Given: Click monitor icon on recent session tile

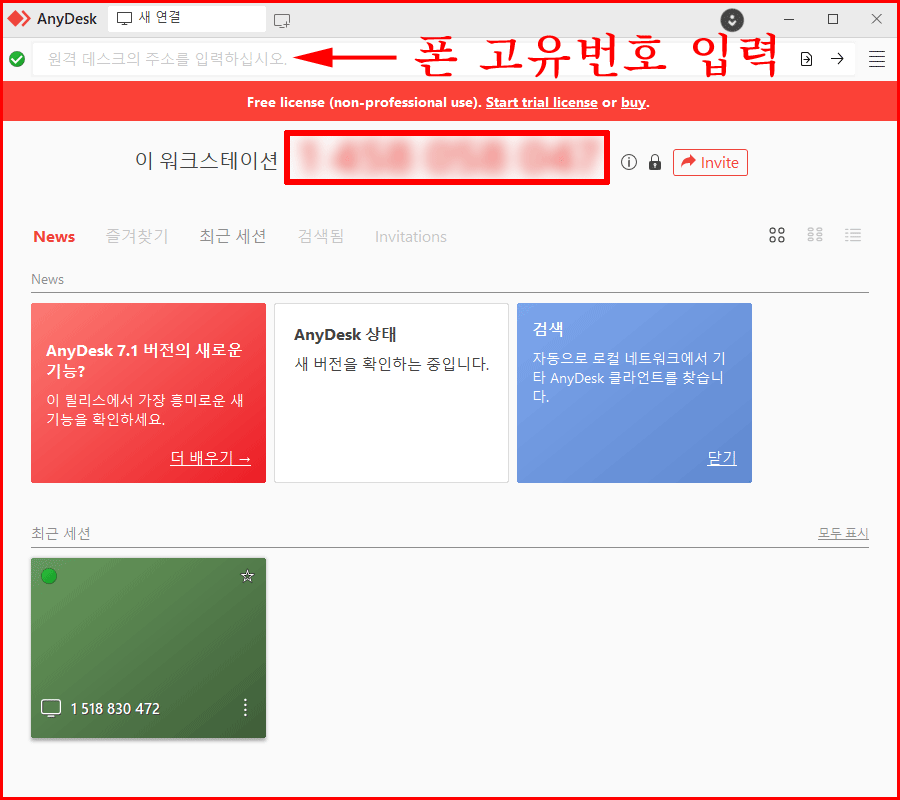Looking at the screenshot, I should [51, 708].
